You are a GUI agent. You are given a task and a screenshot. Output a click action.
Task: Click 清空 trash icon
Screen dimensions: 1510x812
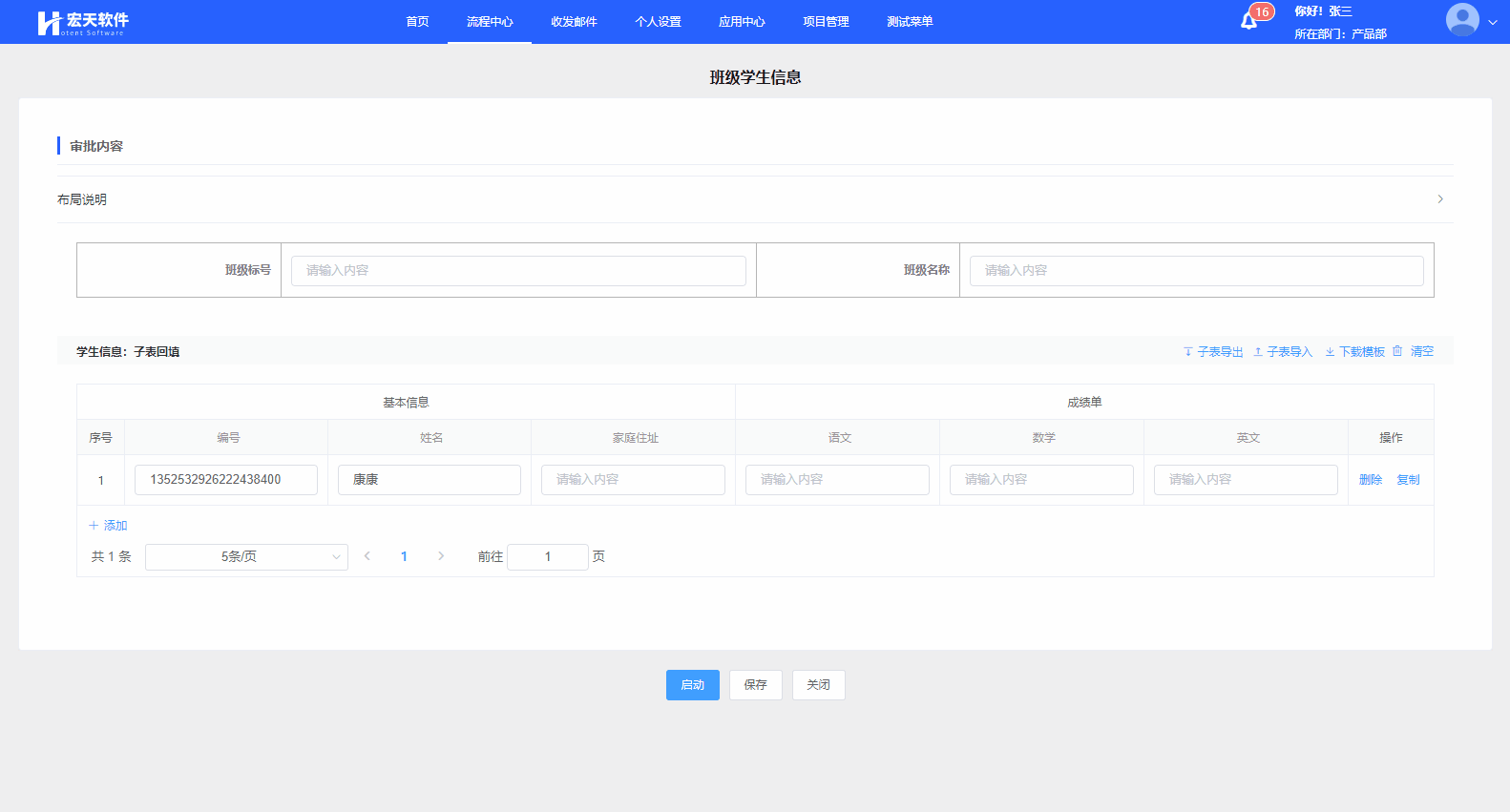pos(1397,351)
